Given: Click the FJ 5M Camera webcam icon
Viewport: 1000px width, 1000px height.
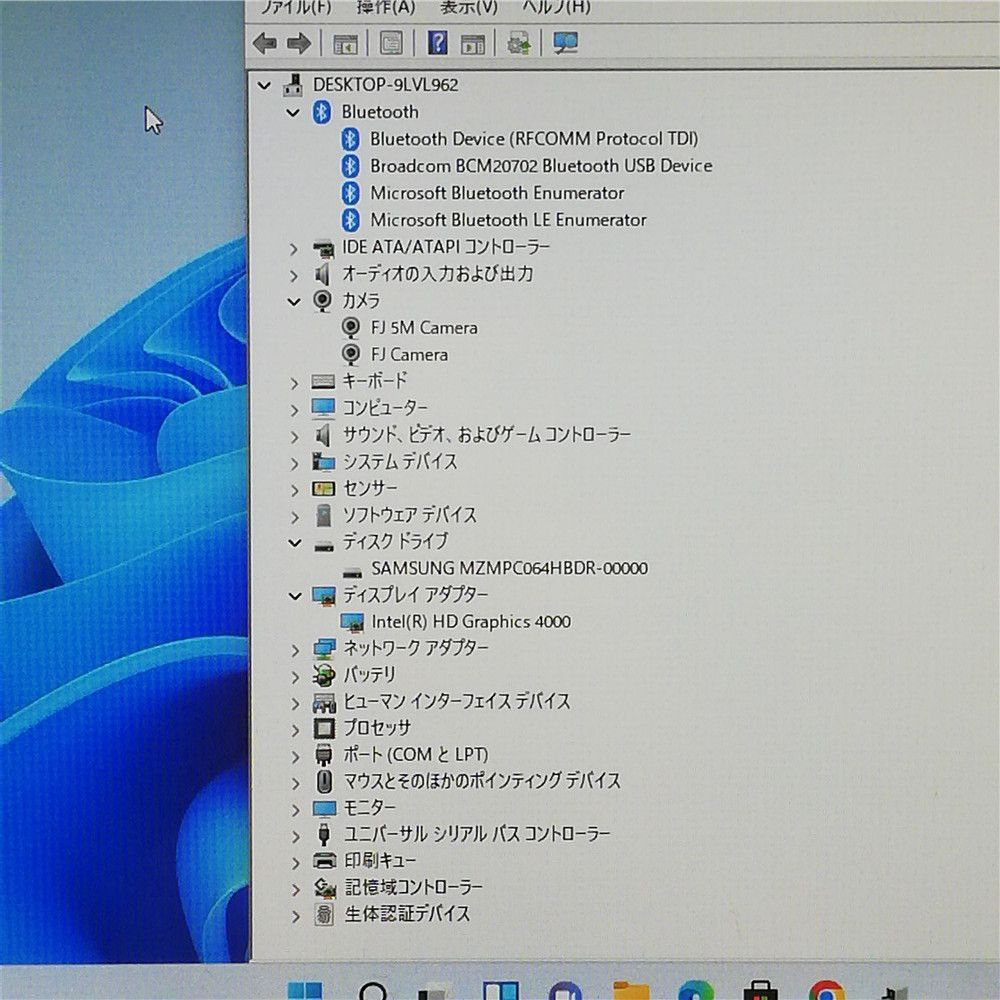Looking at the screenshot, I should [350, 328].
